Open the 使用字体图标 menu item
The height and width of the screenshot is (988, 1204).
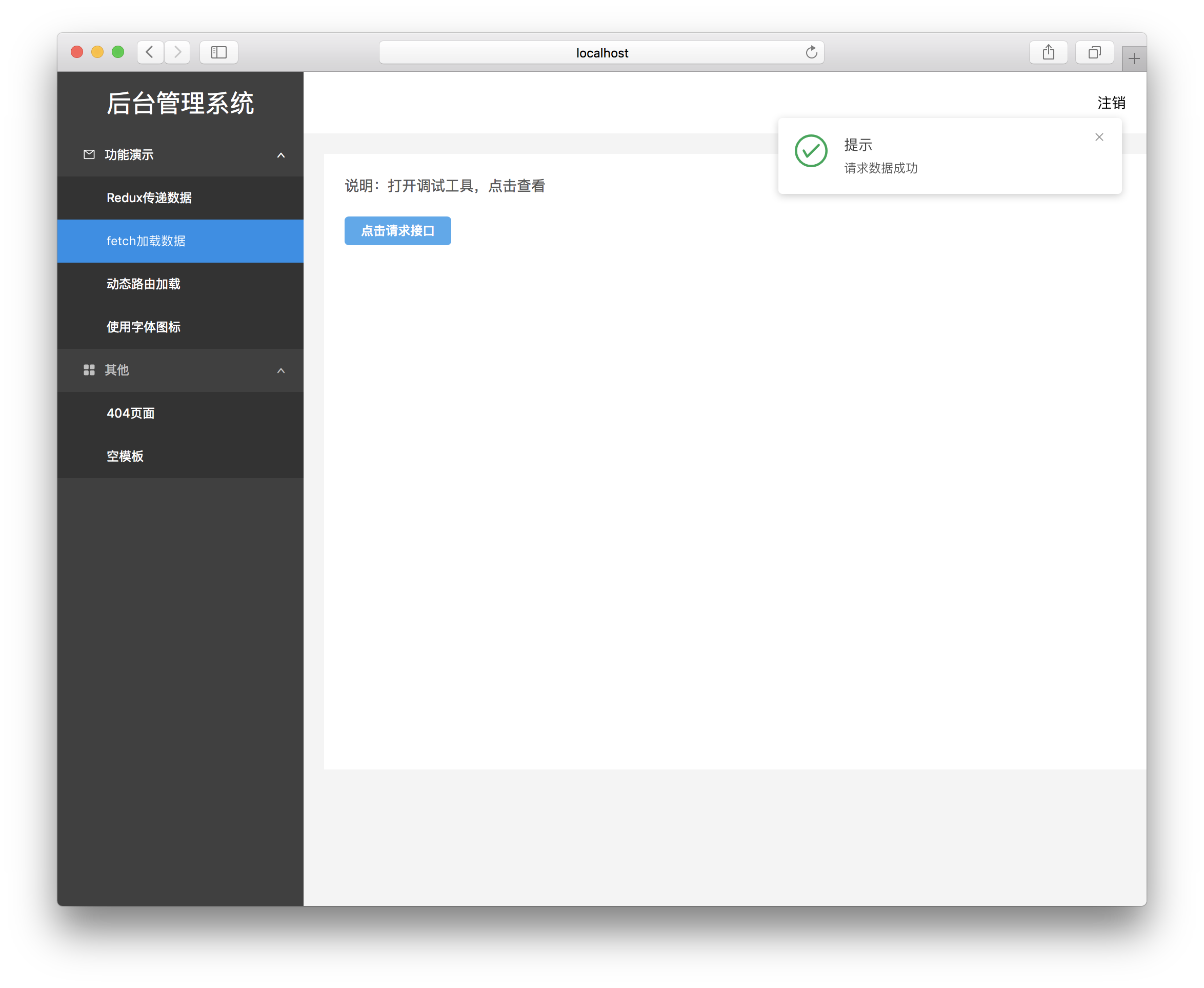pyautogui.click(x=144, y=327)
